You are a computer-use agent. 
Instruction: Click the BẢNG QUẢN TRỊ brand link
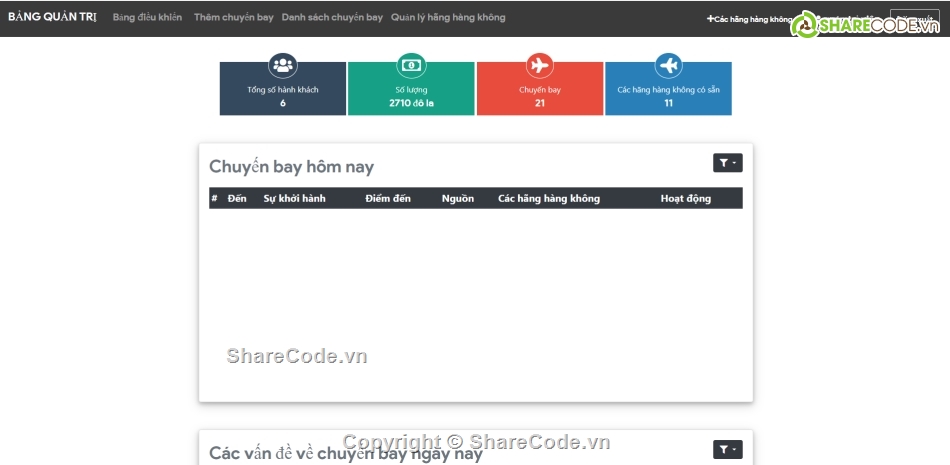[x=52, y=17]
